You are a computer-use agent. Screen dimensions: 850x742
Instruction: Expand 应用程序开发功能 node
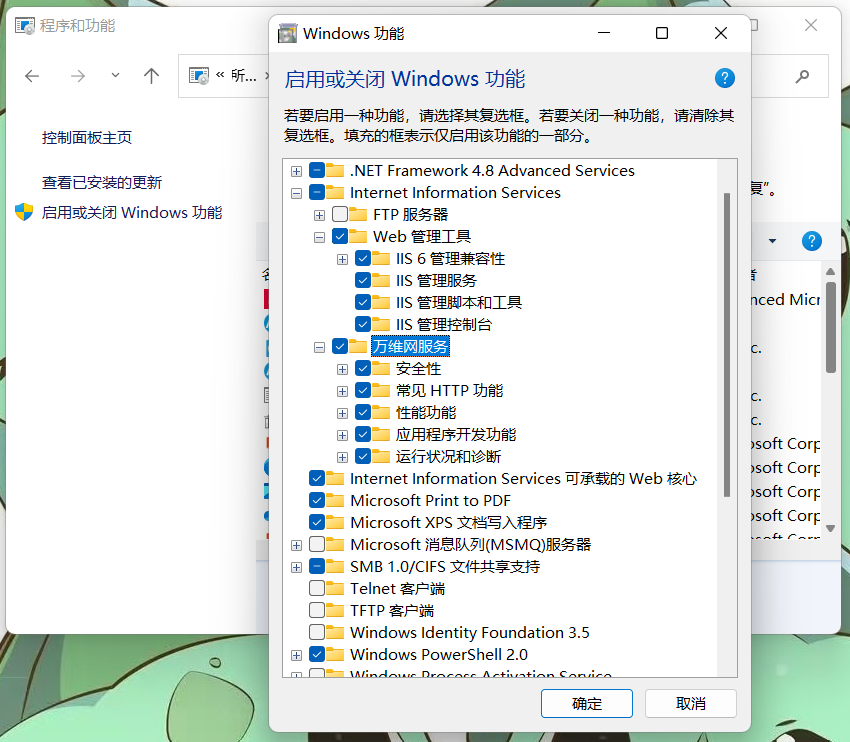click(x=342, y=435)
